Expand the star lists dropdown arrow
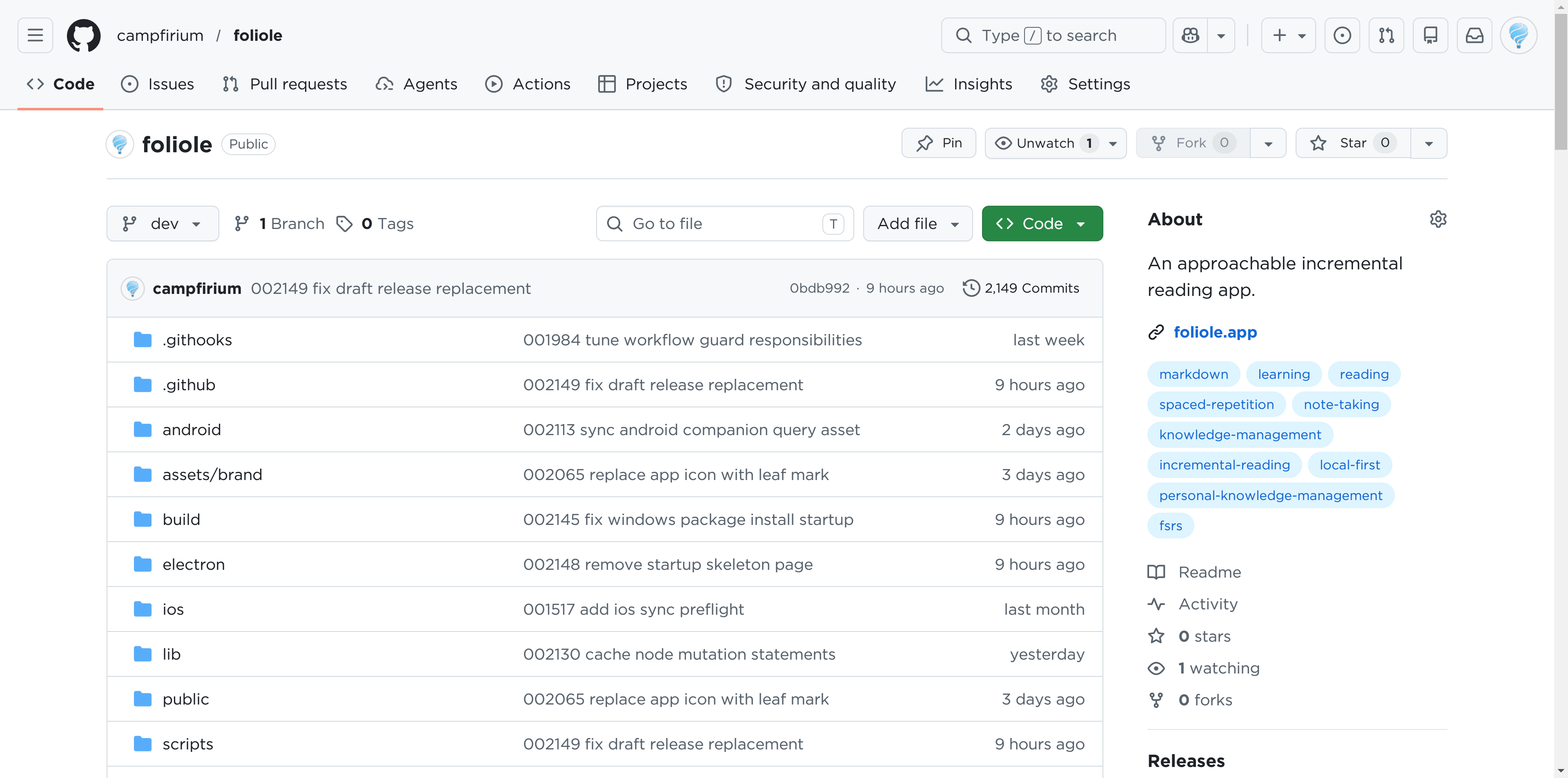Image resolution: width=1568 pixels, height=778 pixels. [1429, 143]
